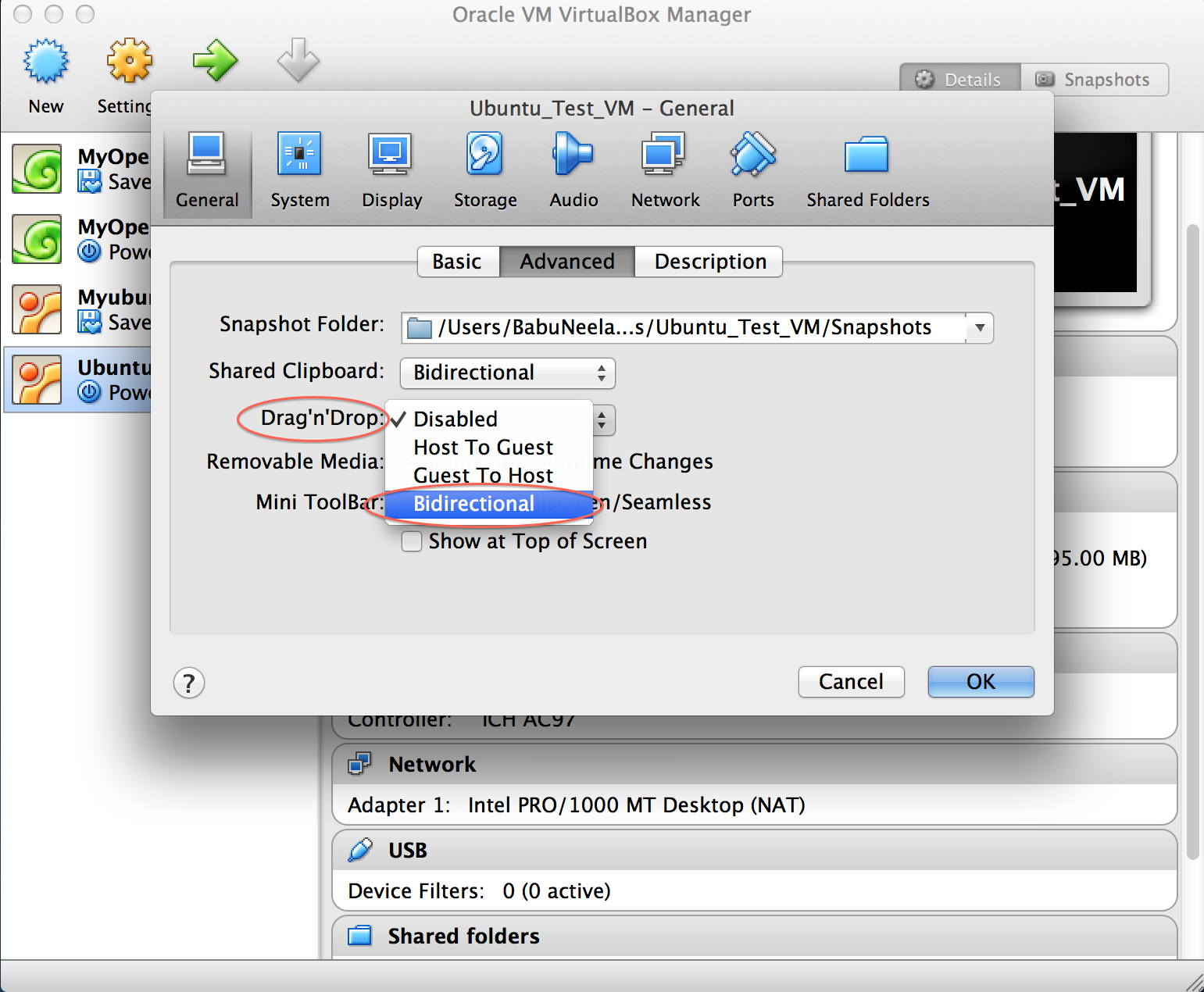Switch to the Basic tab

(458, 262)
